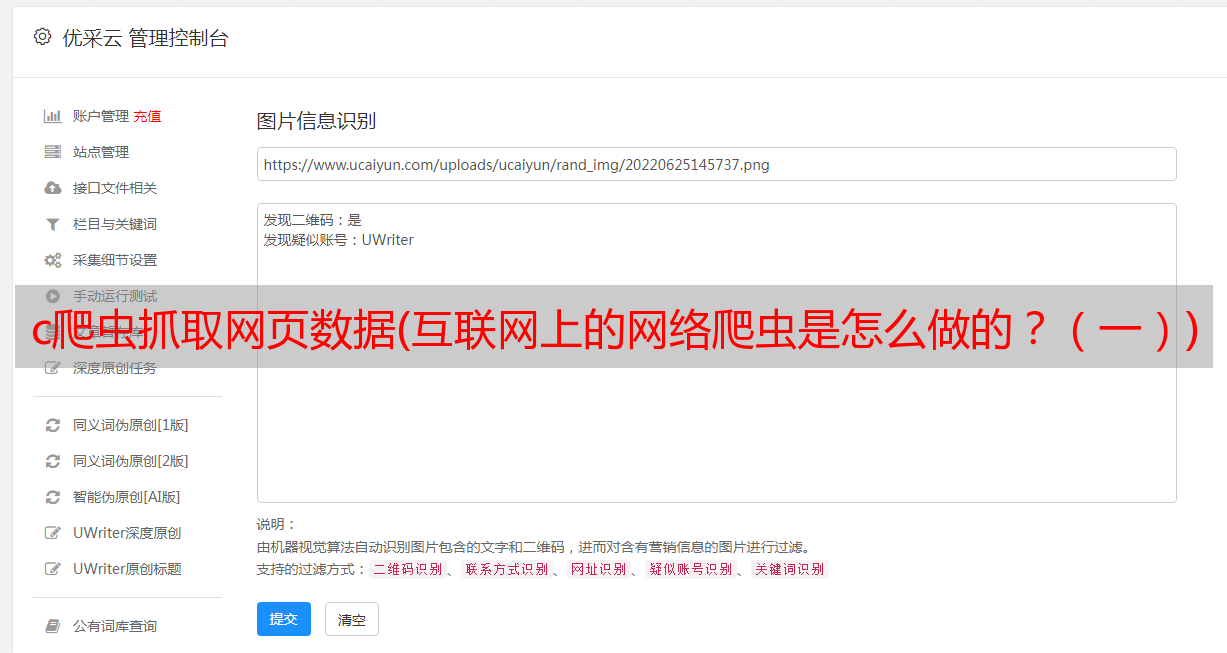Click the refresh icon for 同义词伪原创[2版]
This screenshot has width=1227, height=653.
(x=53, y=461)
